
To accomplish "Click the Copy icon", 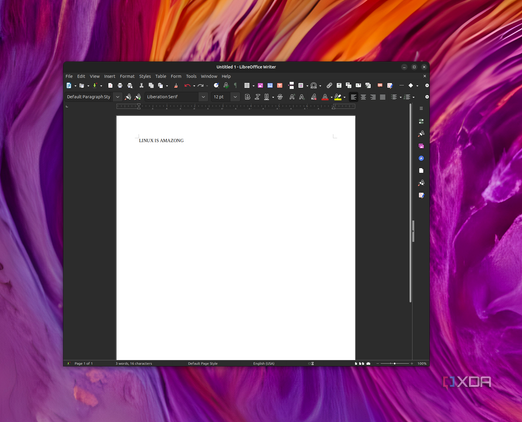I will pos(151,86).
